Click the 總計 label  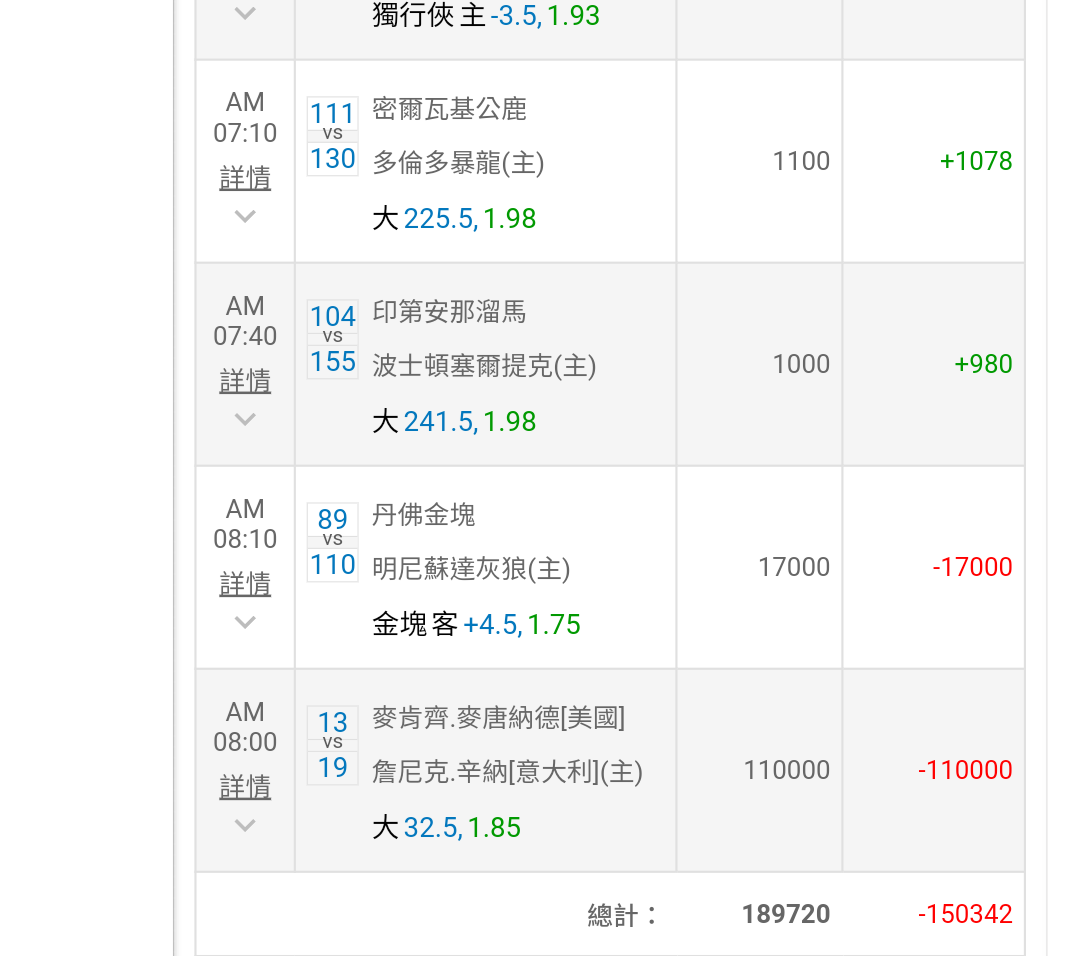click(622, 915)
